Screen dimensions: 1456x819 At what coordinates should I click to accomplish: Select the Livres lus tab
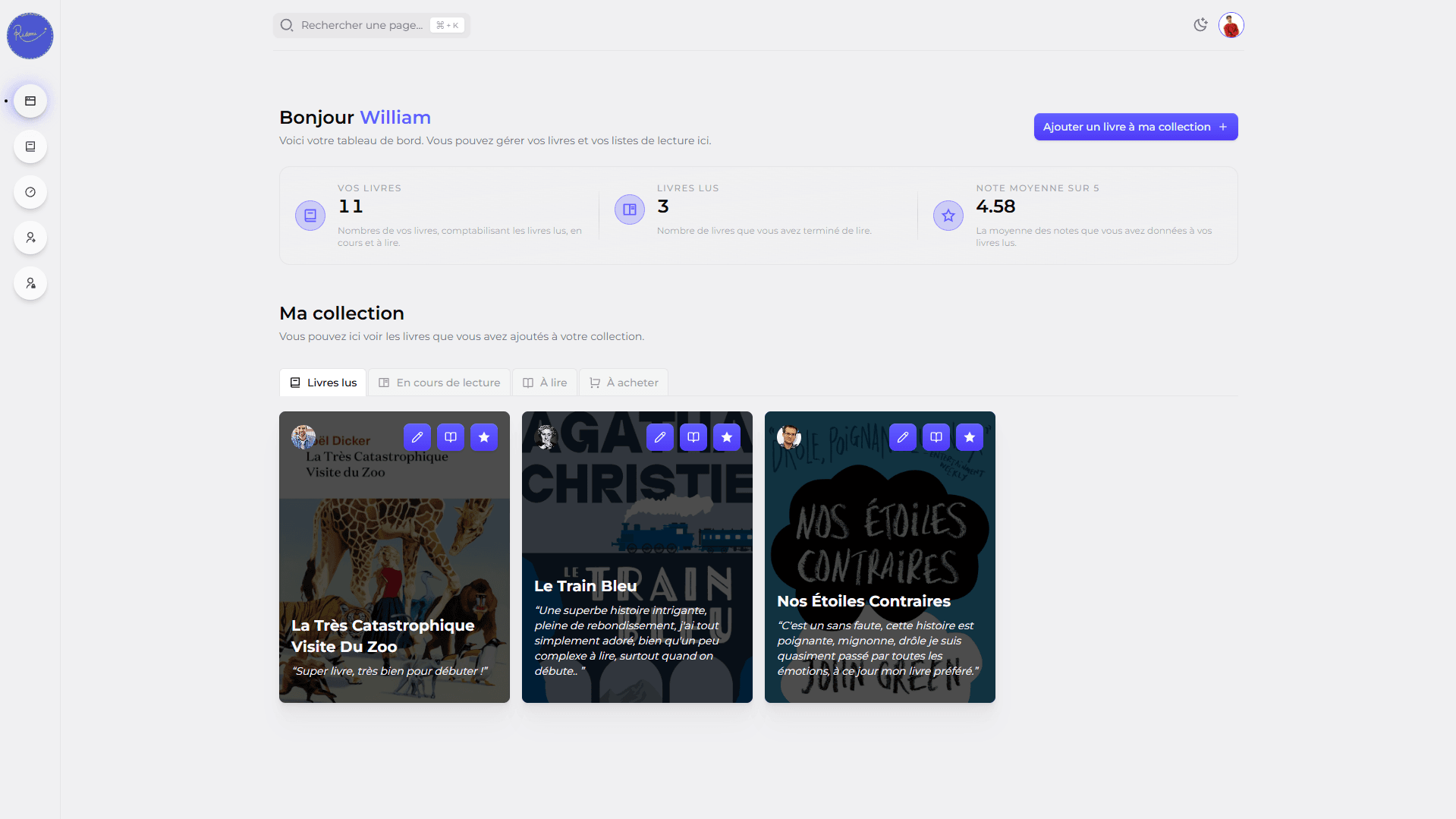(x=323, y=383)
